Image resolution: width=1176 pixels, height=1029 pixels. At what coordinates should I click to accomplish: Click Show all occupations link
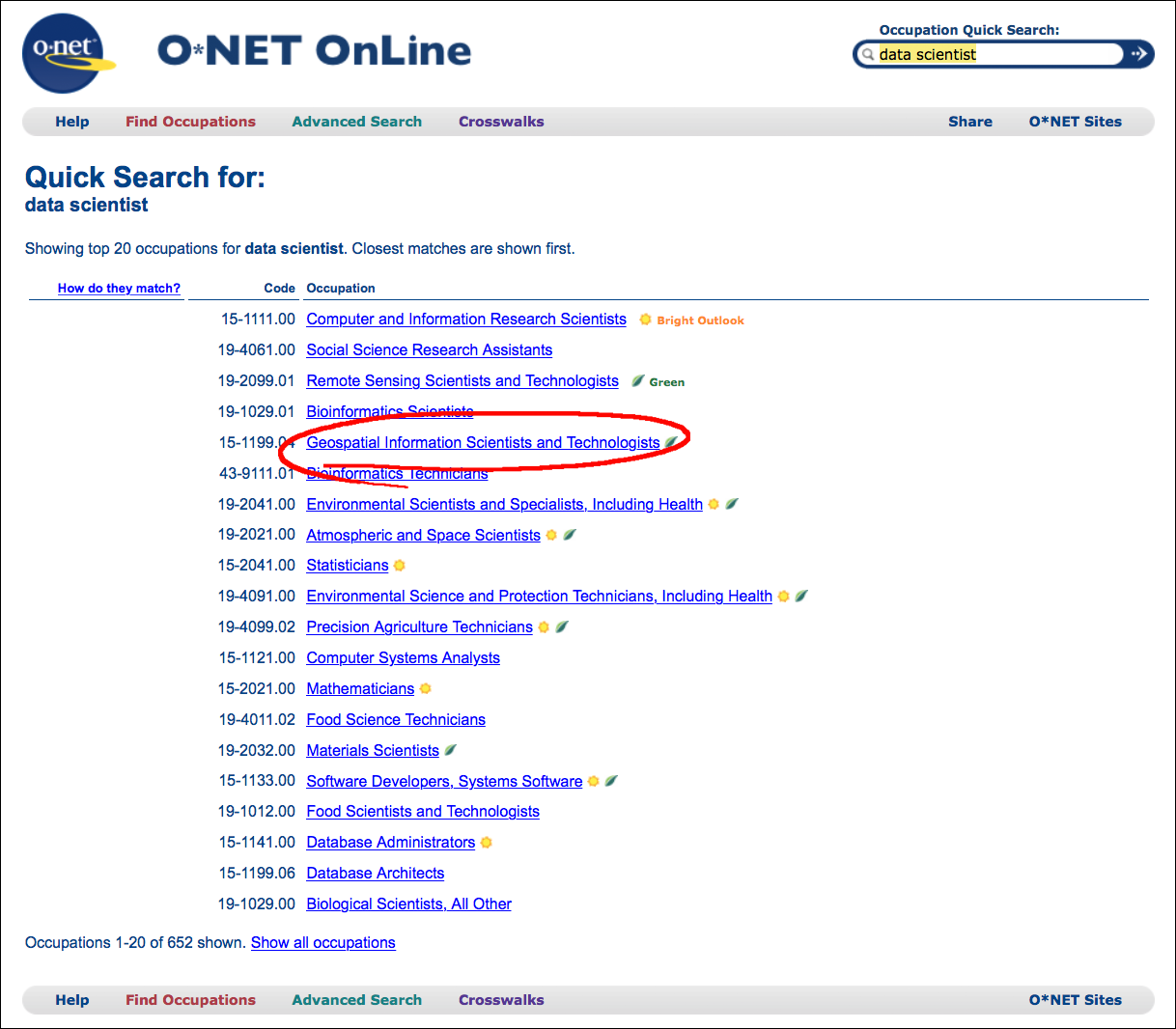323,943
